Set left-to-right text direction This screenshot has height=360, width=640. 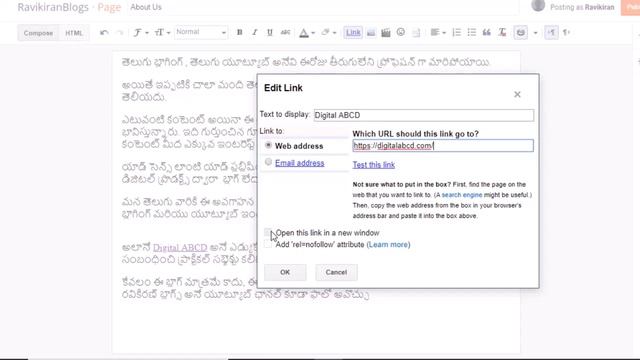point(551,33)
